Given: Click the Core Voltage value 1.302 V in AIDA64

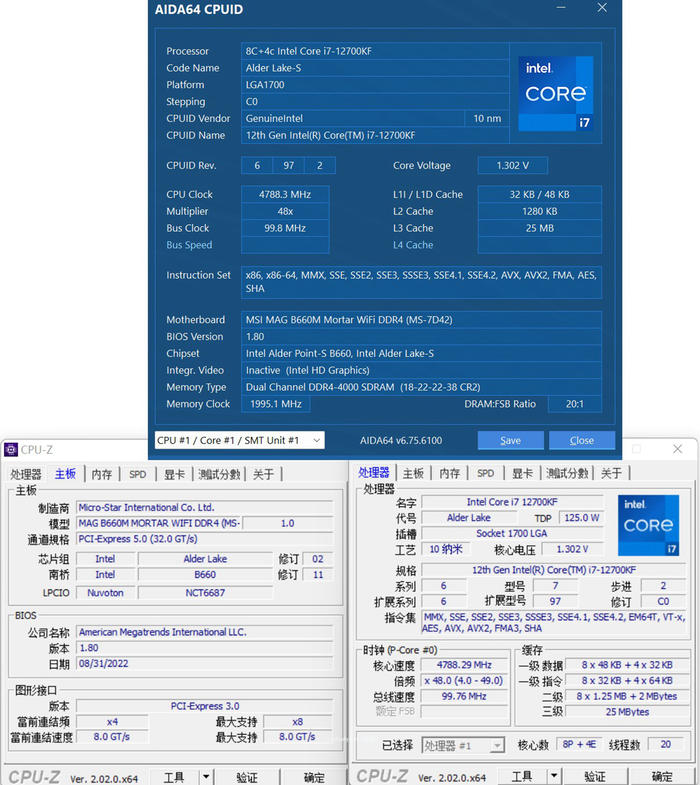Looking at the screenshot, I should [x=513, y=165].
